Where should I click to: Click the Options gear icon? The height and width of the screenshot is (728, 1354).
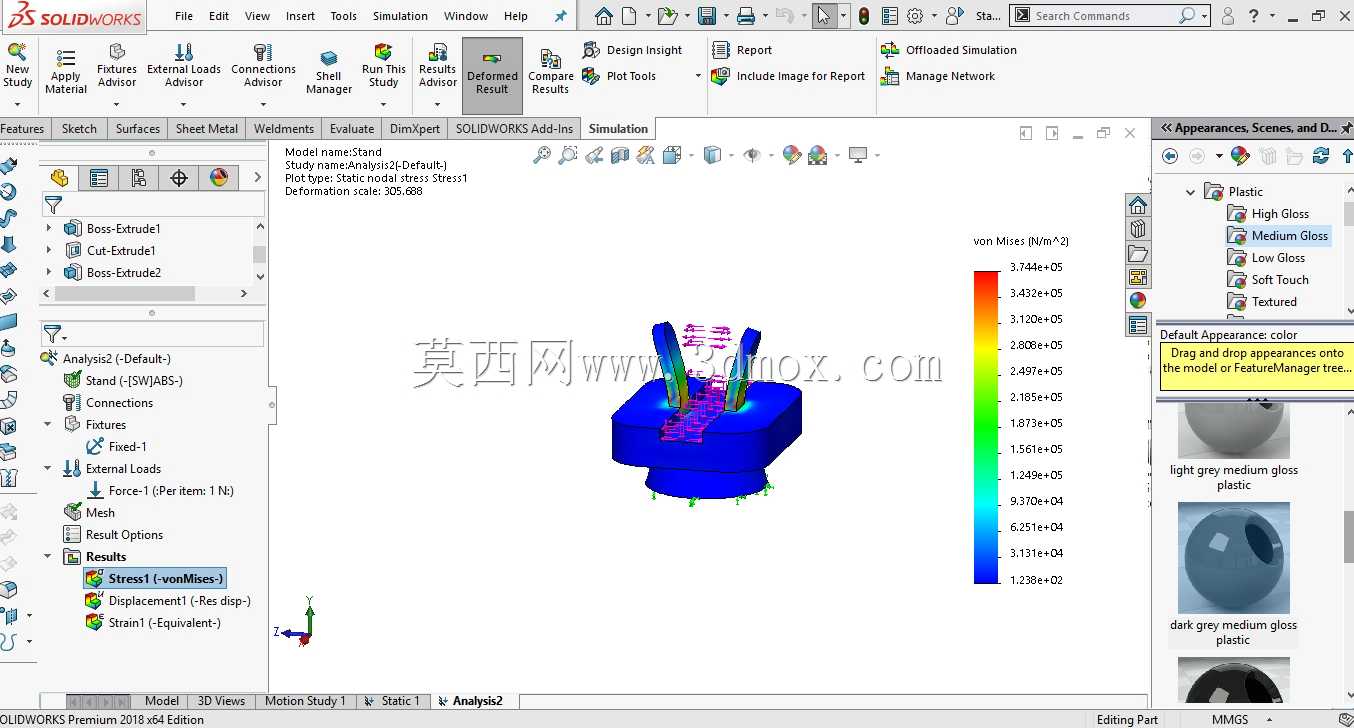tap(915, 16)
